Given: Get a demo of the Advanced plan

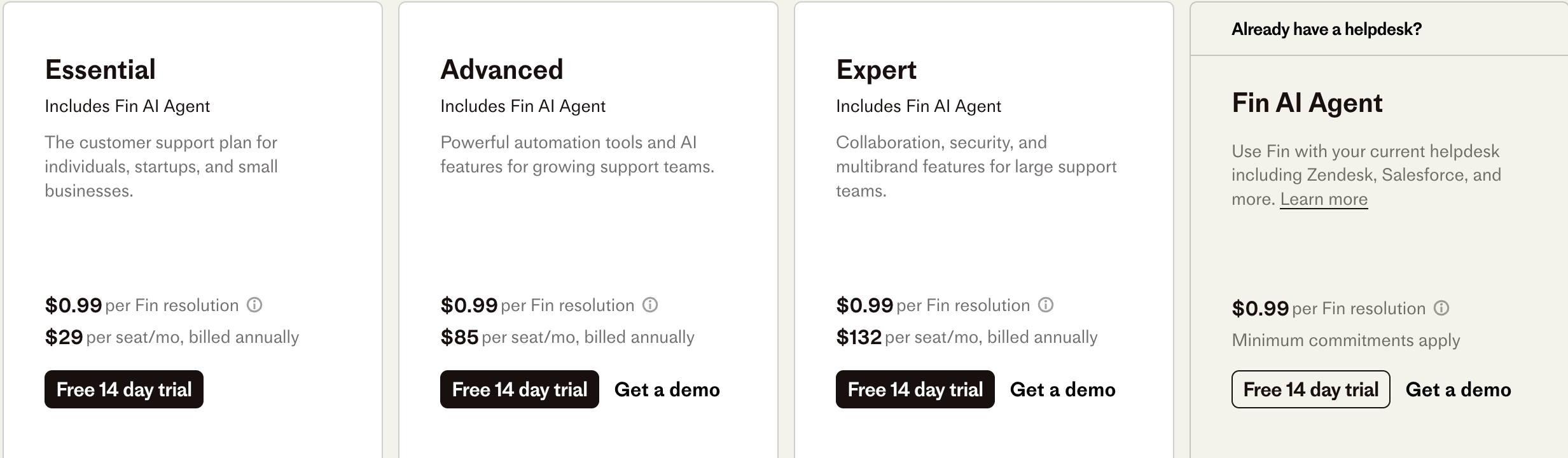Looking at the screenshot, I should click(x=667, y=389).
